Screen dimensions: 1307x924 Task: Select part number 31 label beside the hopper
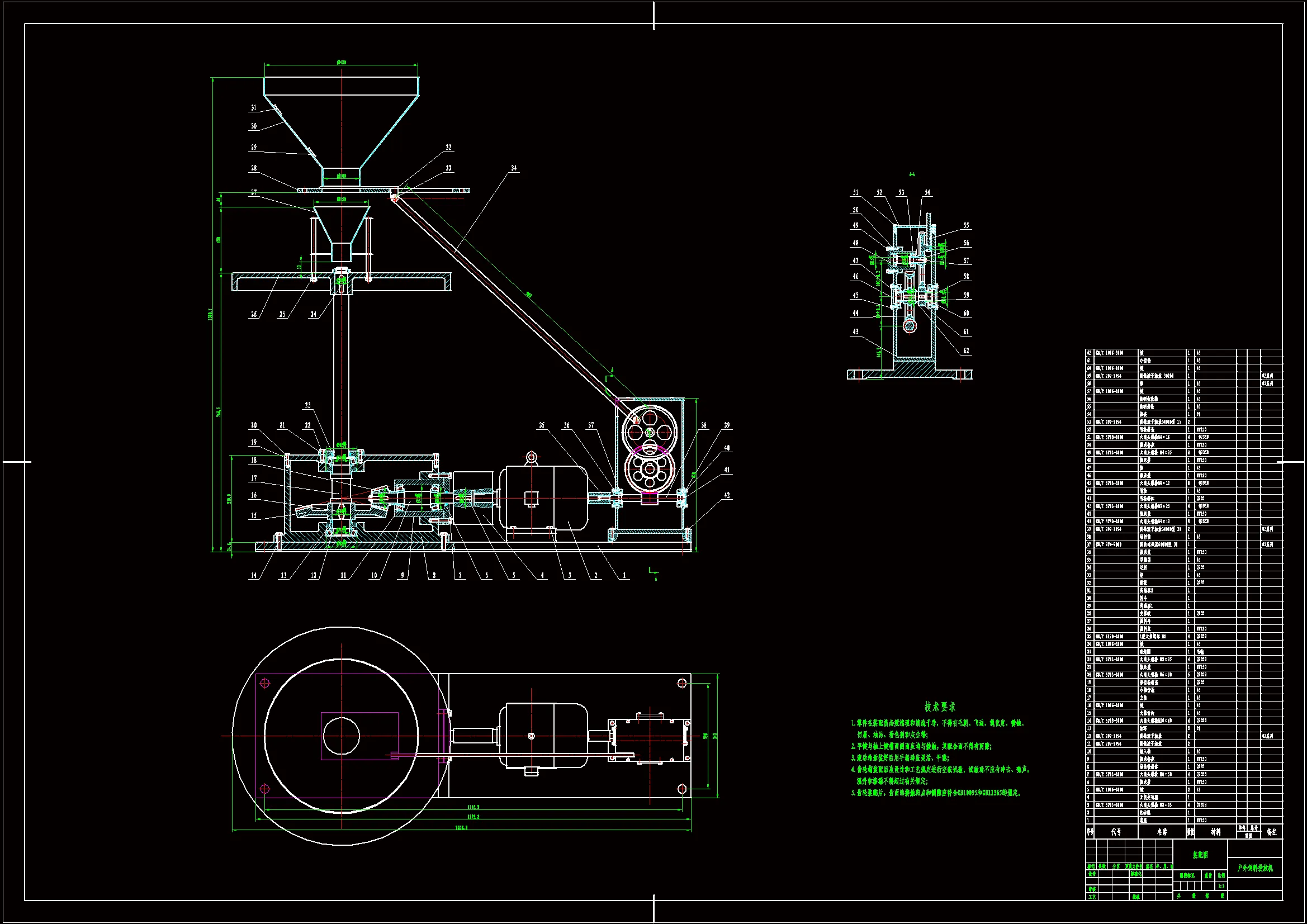[253, 107]
